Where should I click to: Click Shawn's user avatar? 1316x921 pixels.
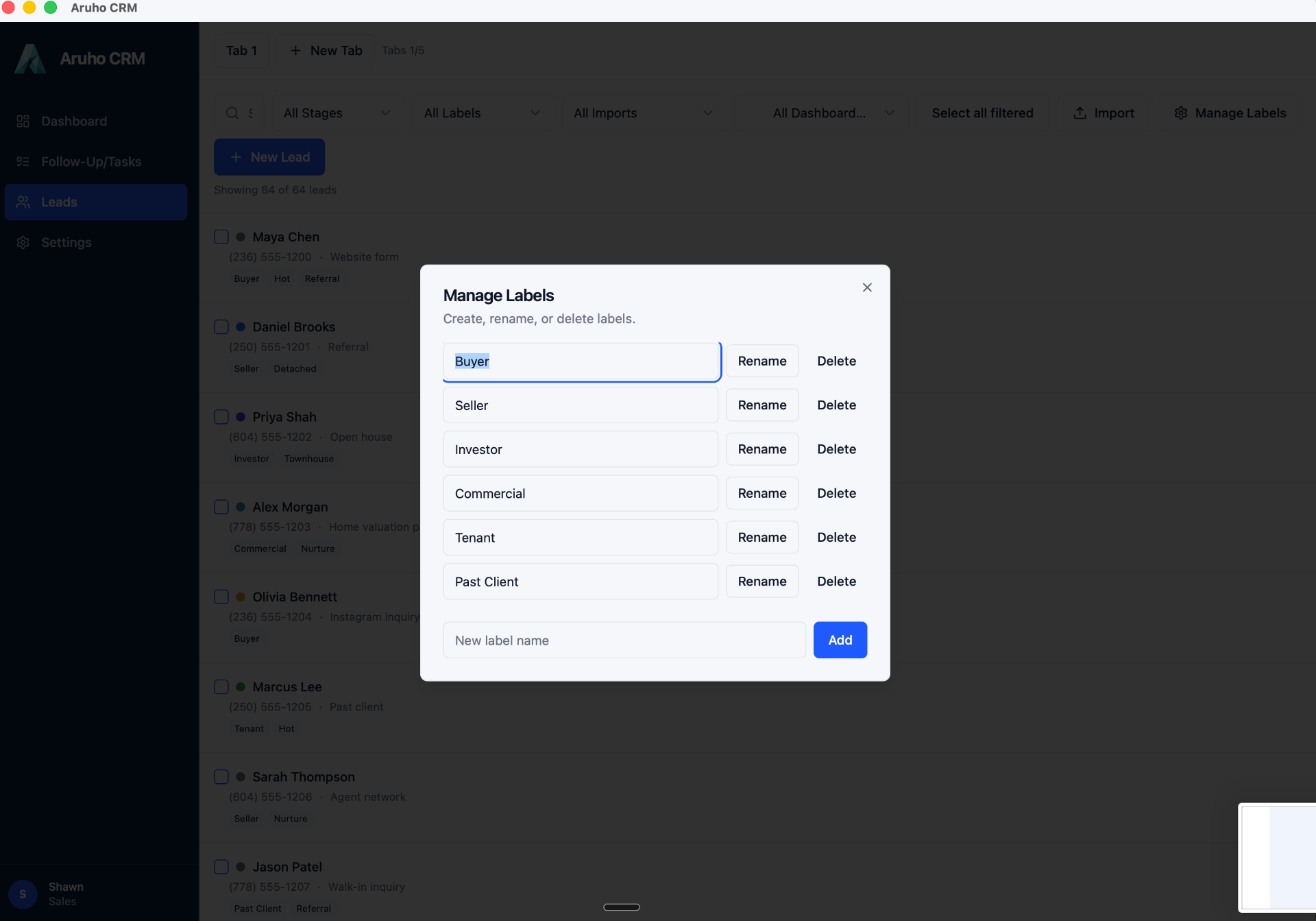[x=23, y=894]
